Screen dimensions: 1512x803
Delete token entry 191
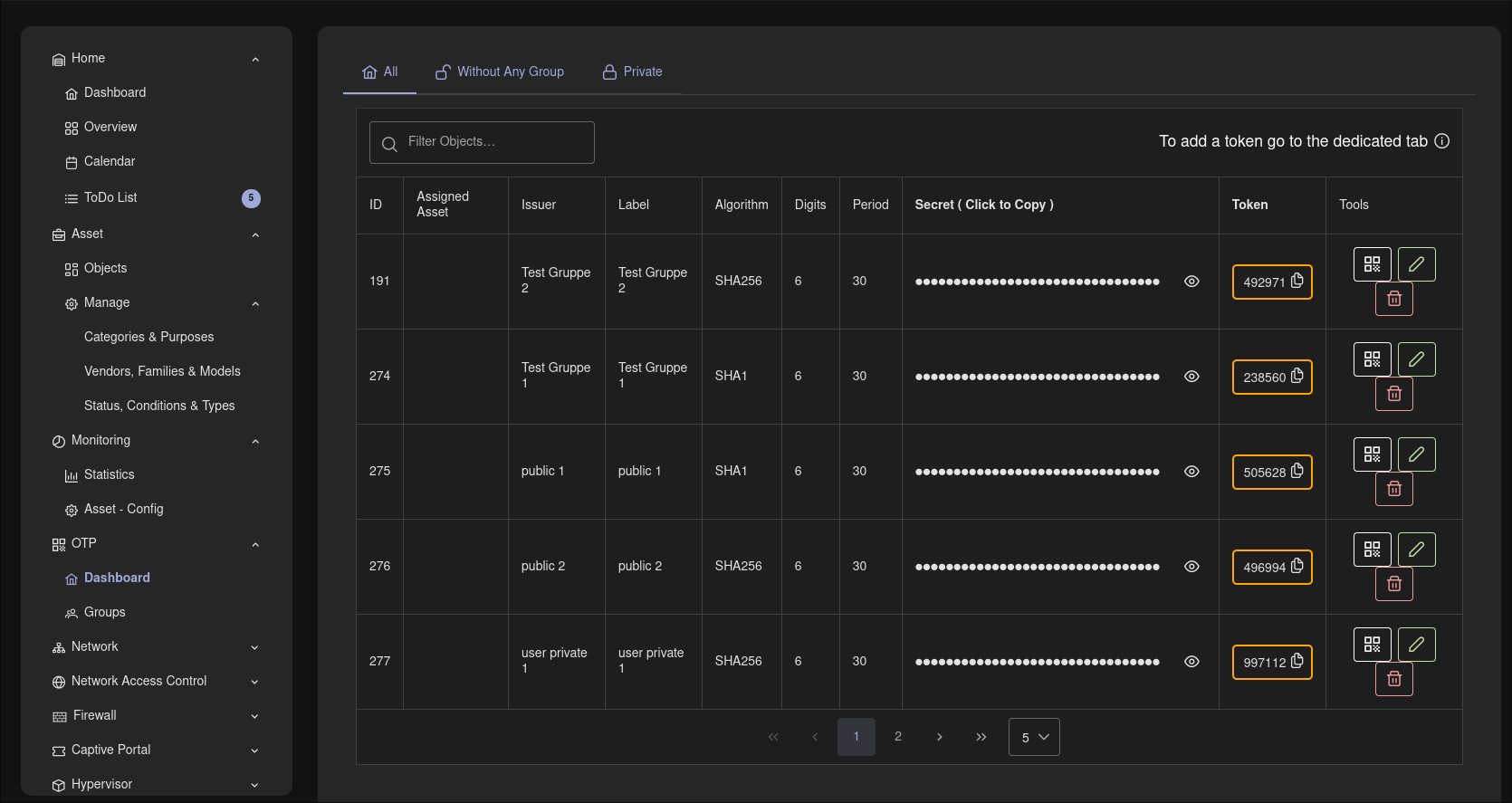[1394, 299]
